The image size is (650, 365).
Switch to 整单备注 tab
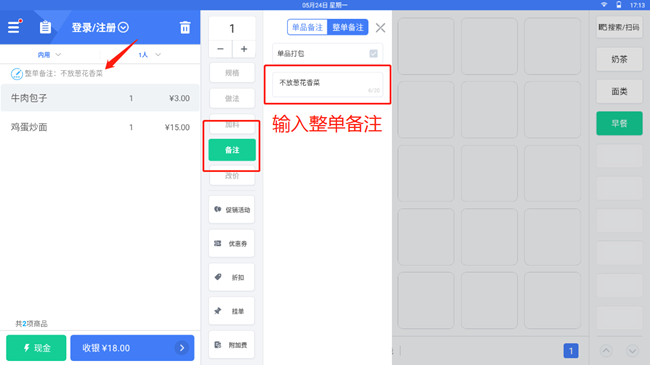pos(347,27)
